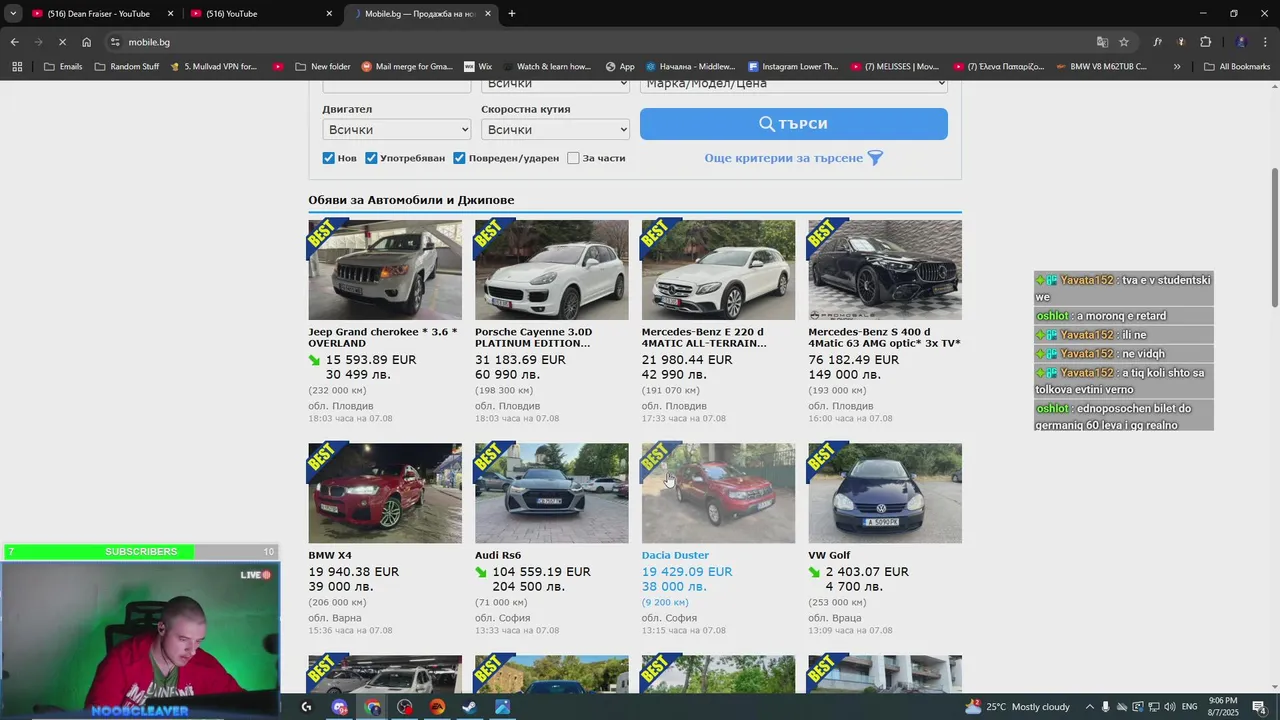Image resolution: width=1280 pixels, height=720 pixels.
Task: Click the ENG language indicator in taskbar
Action: click(x=1189, y=707)
